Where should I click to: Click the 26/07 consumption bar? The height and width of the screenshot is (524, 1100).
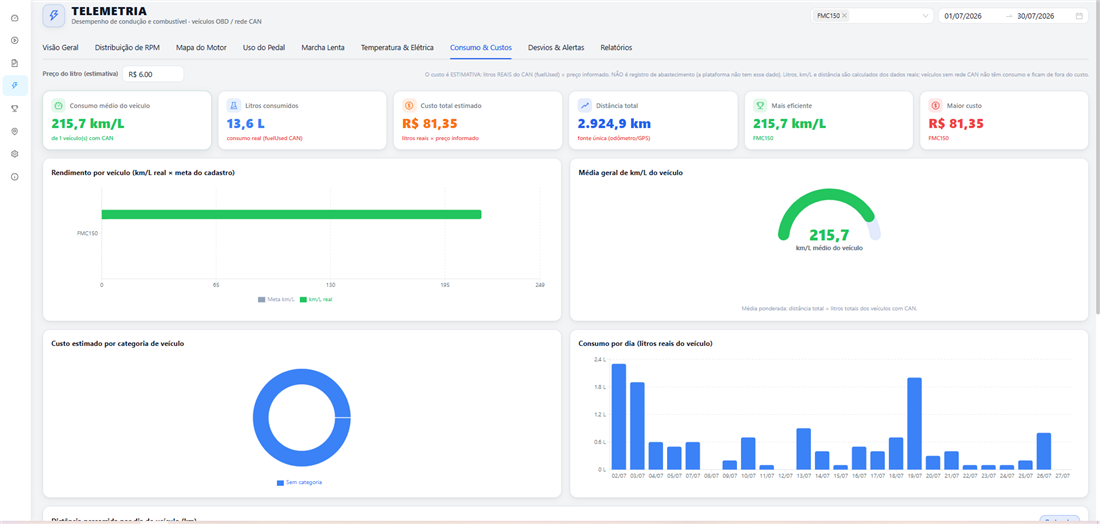point(1044,451)
